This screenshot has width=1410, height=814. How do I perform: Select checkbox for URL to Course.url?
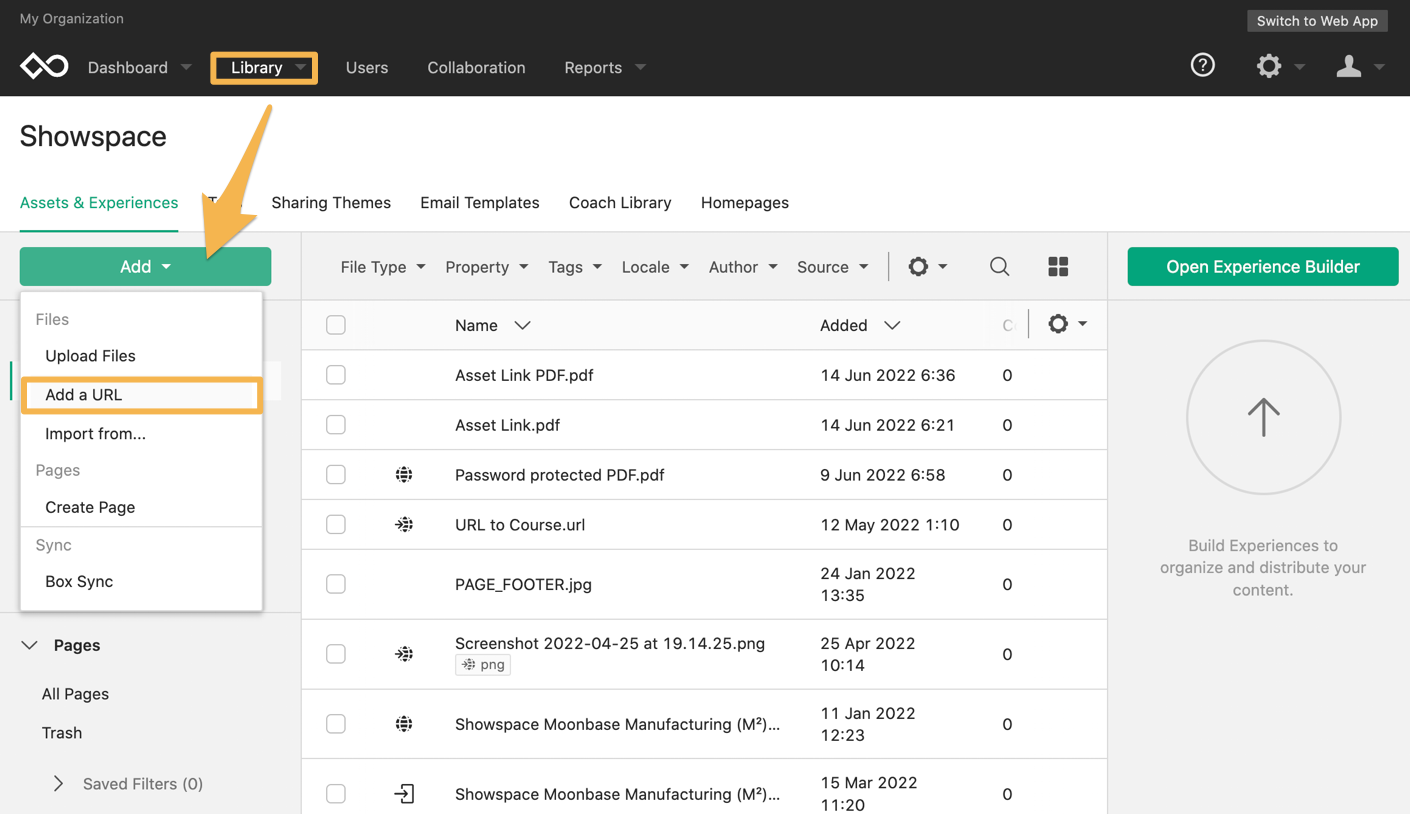pos(336,525)
